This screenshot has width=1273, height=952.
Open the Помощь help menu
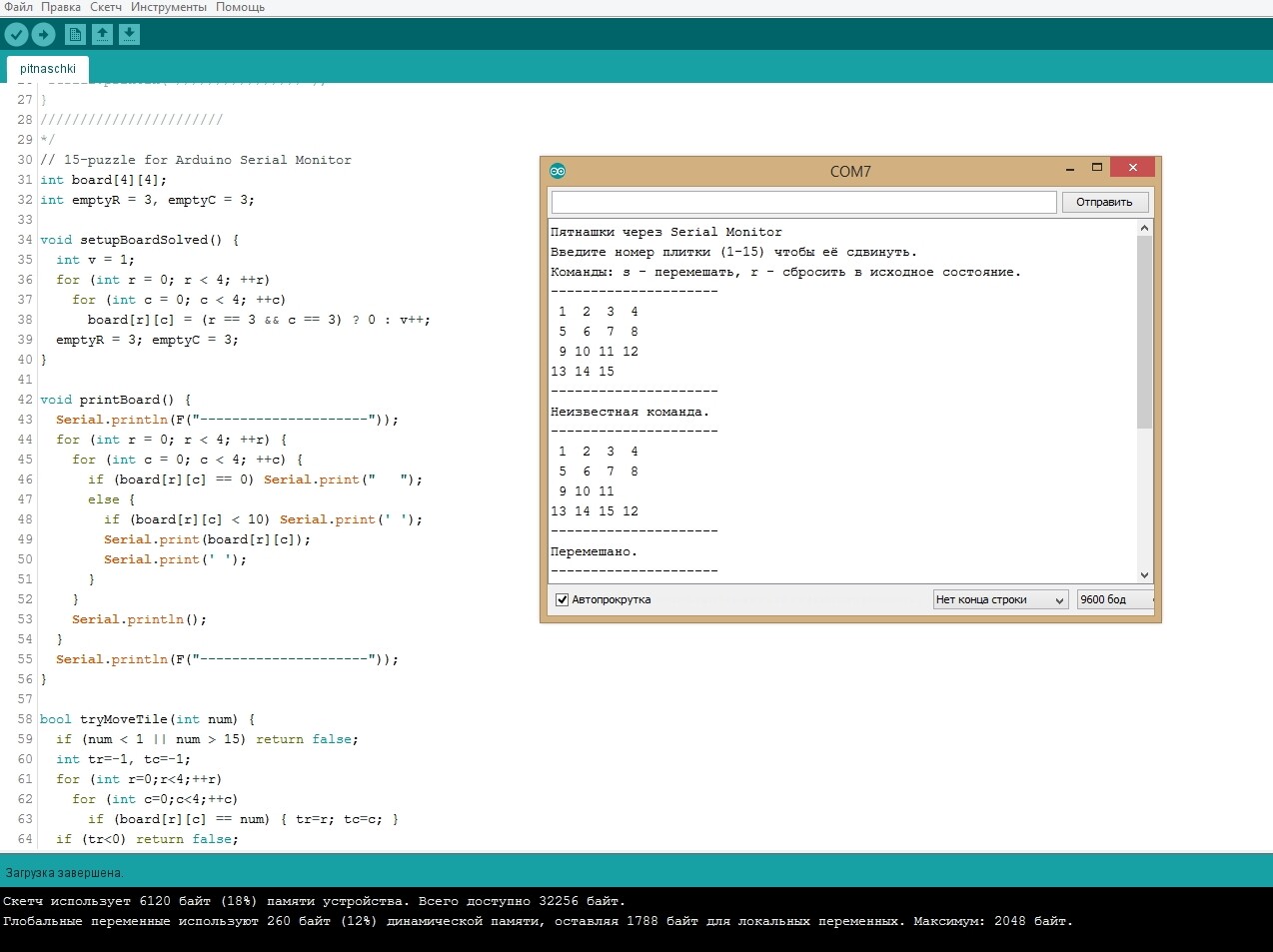point(240,7)
